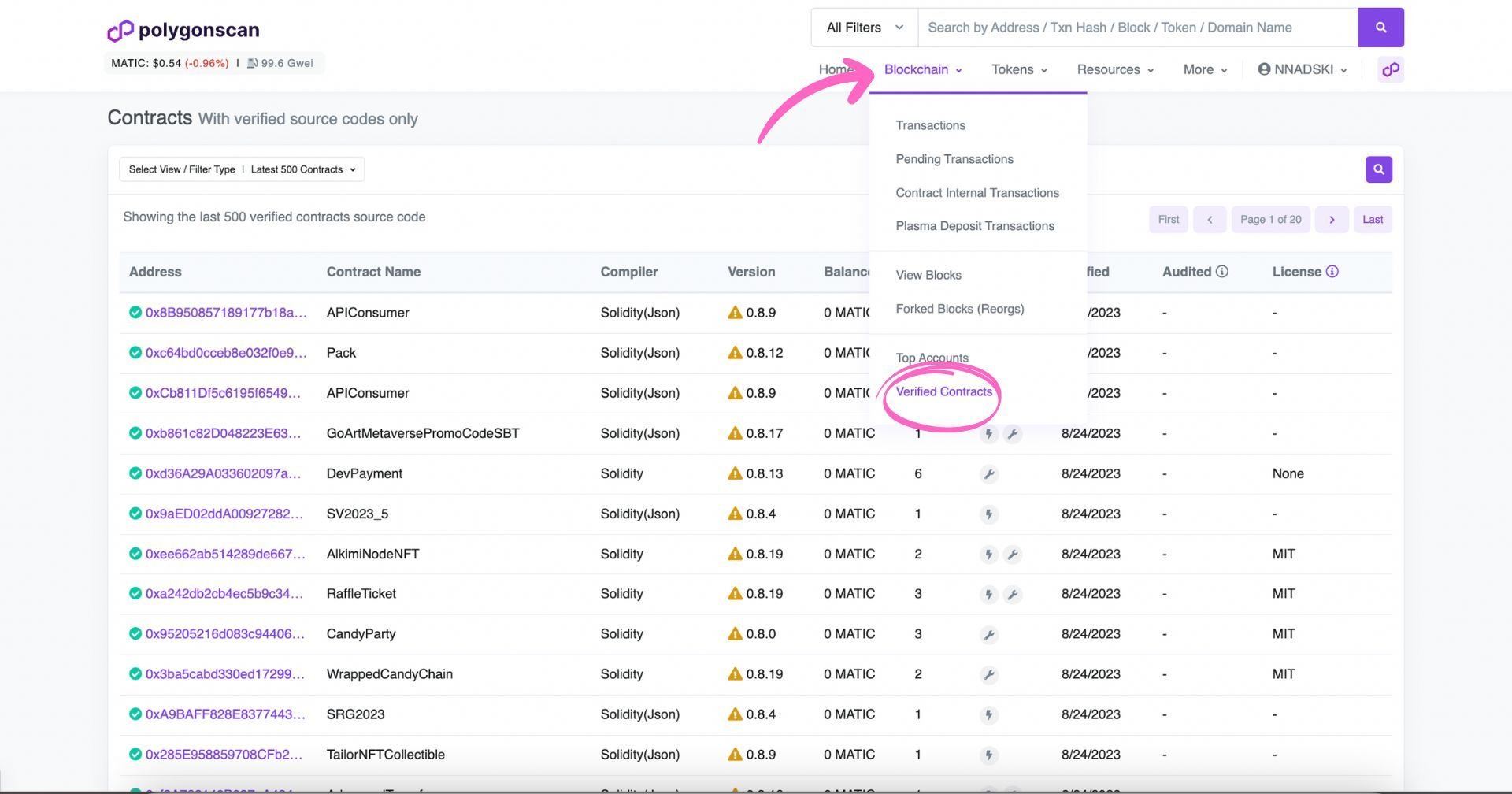Image resolution: width=1512 pixels, height=794 pixels.
Task: Click the warning icon in CandyParty version cell
Action: pyautogui.click(x=735, y=634)
